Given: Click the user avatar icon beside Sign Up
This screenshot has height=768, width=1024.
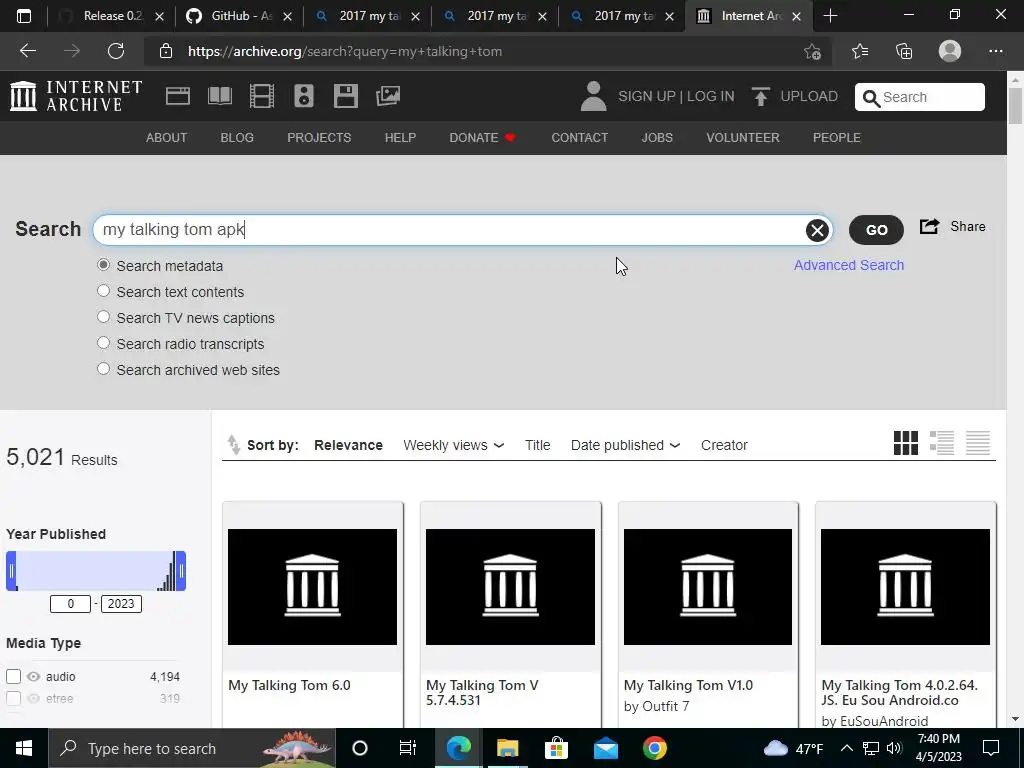Looking at the screenshot, I should 594,96.
